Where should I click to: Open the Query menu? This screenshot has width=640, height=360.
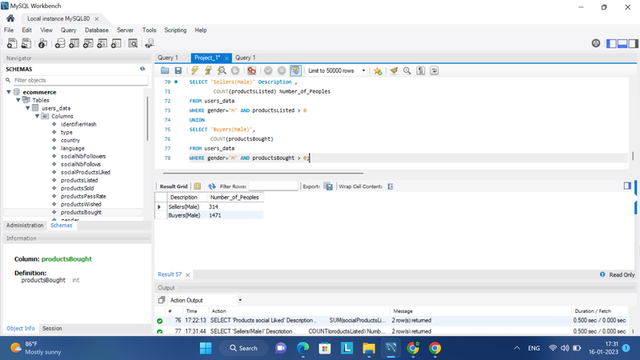click(x=69, y=30)
